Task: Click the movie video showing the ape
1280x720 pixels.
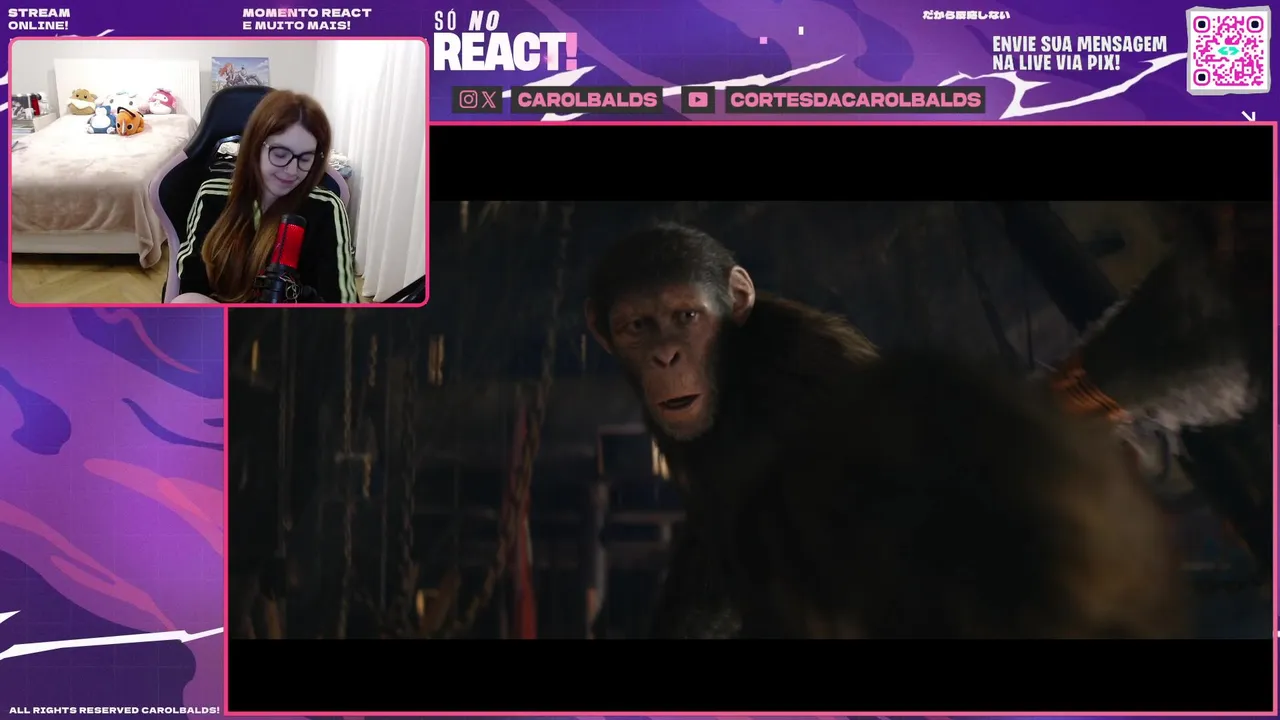Action: 751,419
